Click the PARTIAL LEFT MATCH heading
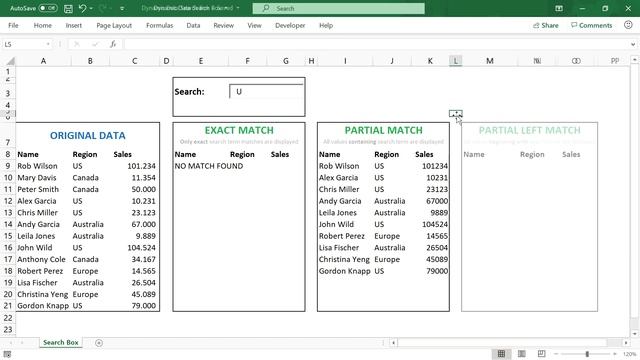Screen dimensions: 640x360 point(529,130)
